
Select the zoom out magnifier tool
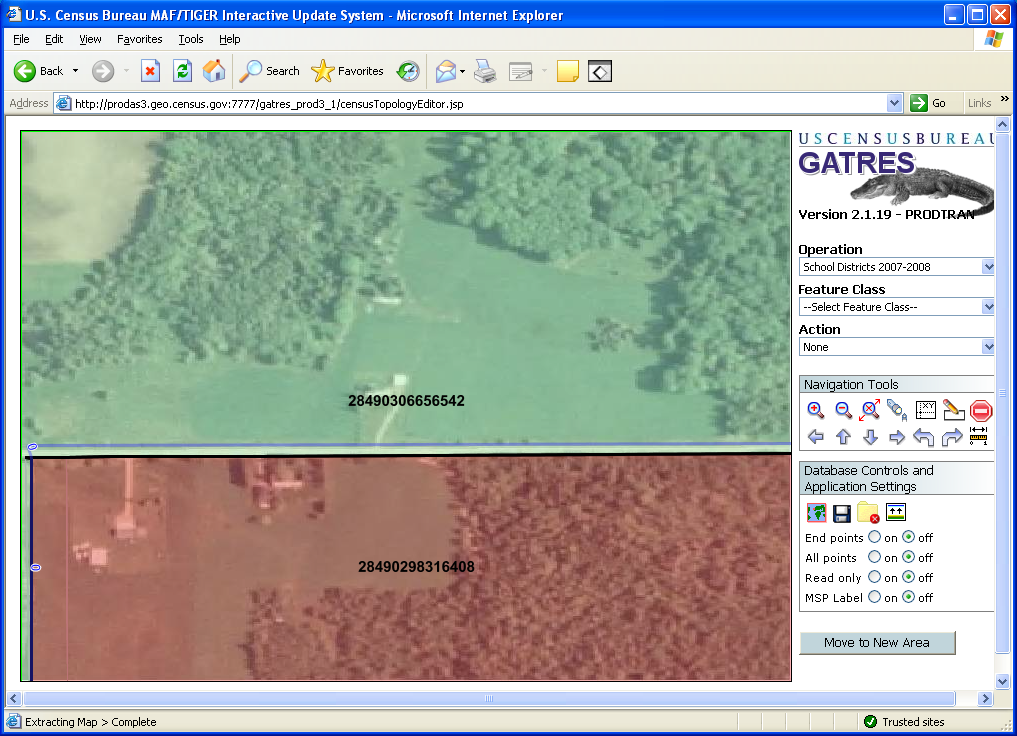[x=843, y=410]
